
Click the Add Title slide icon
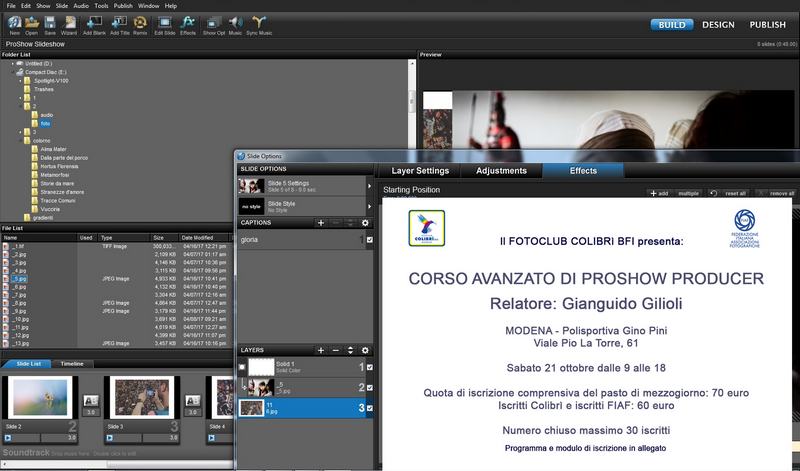coord(119,25)
